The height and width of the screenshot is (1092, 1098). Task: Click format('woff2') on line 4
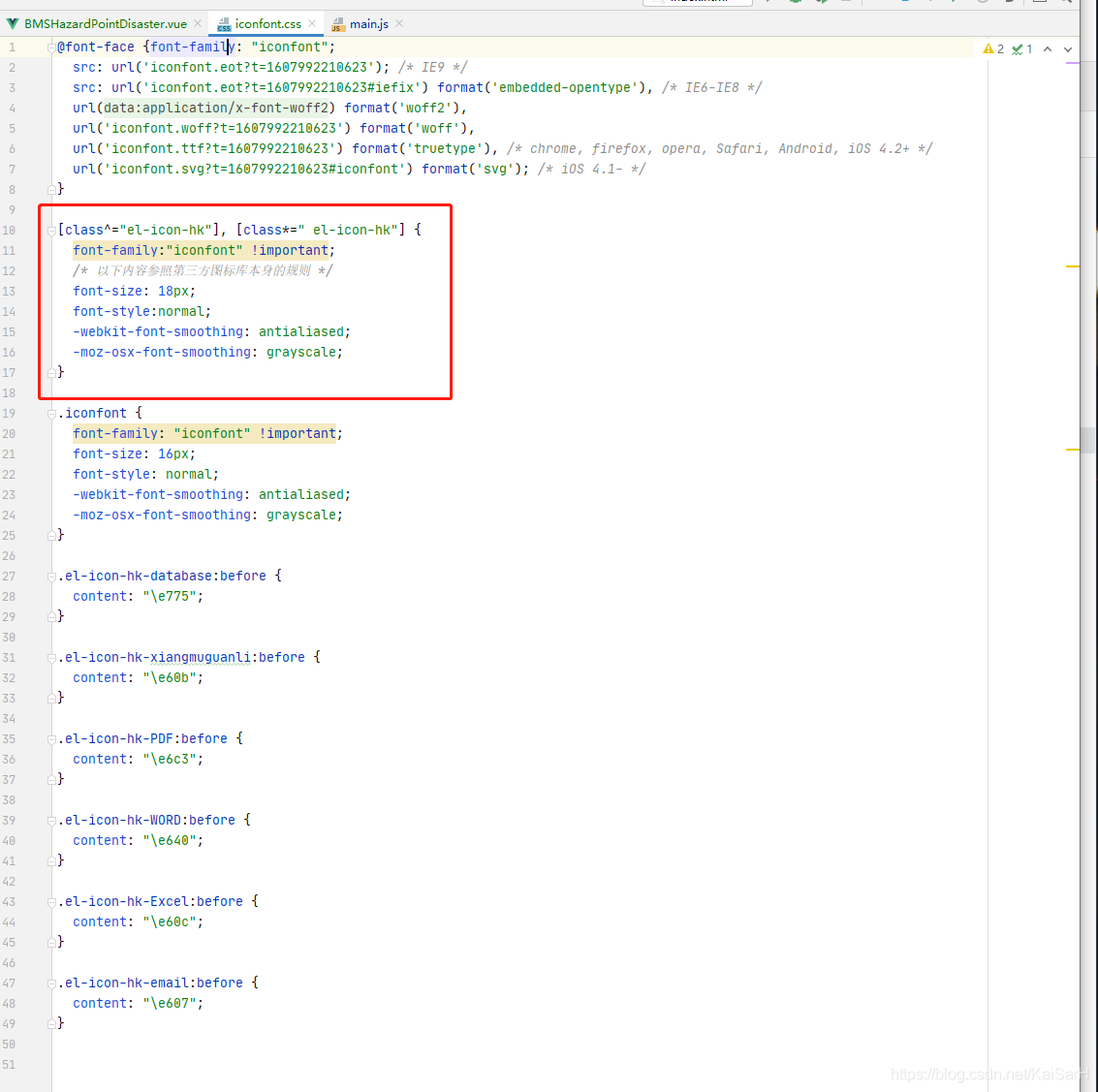tap(401, 108)
